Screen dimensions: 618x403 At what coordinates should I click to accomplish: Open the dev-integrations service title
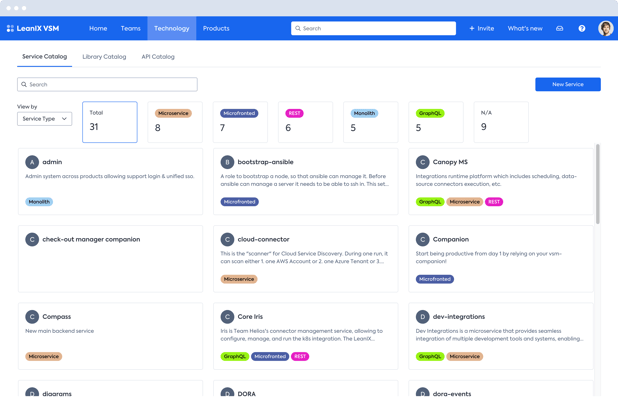click(x=459, y=317)
